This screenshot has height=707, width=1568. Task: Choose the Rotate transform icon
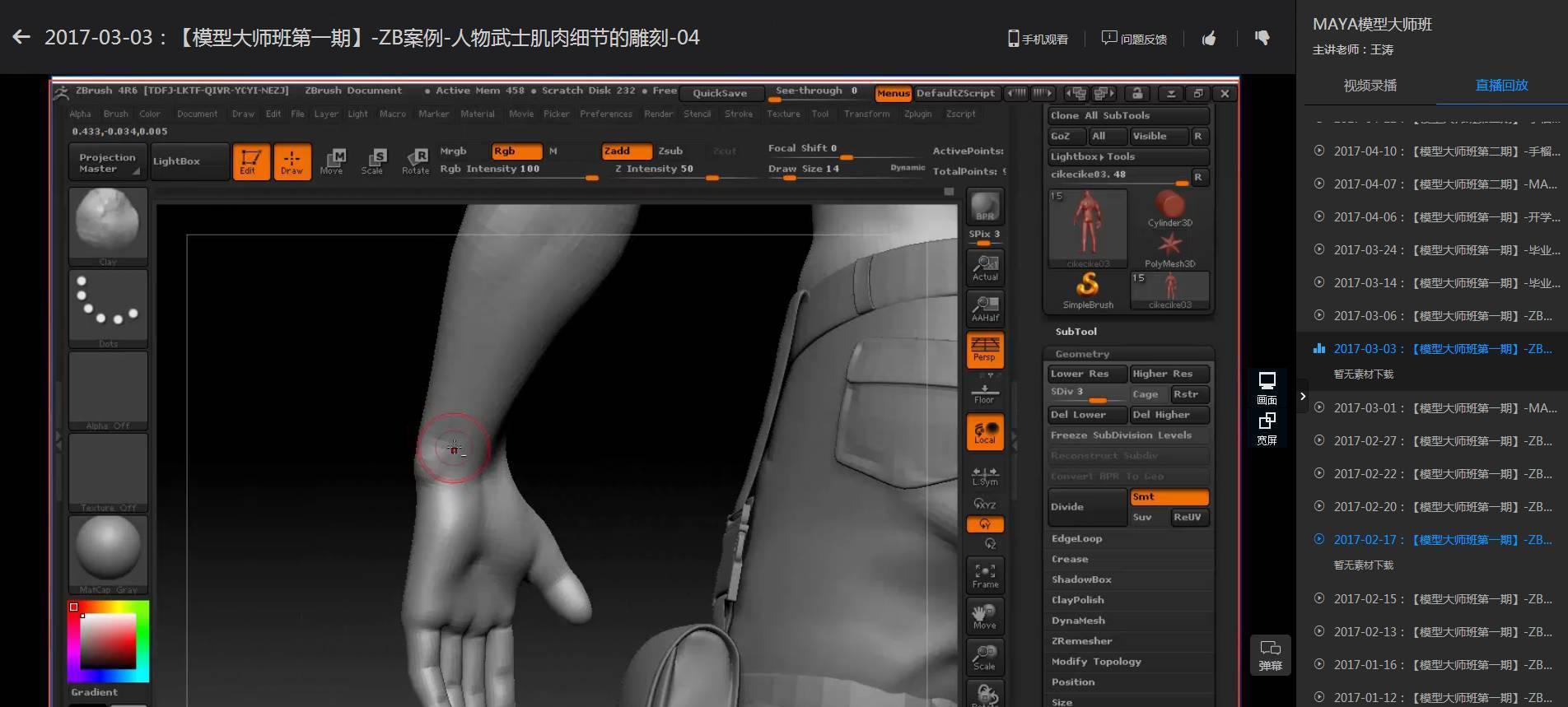click(x=415, y=161)
